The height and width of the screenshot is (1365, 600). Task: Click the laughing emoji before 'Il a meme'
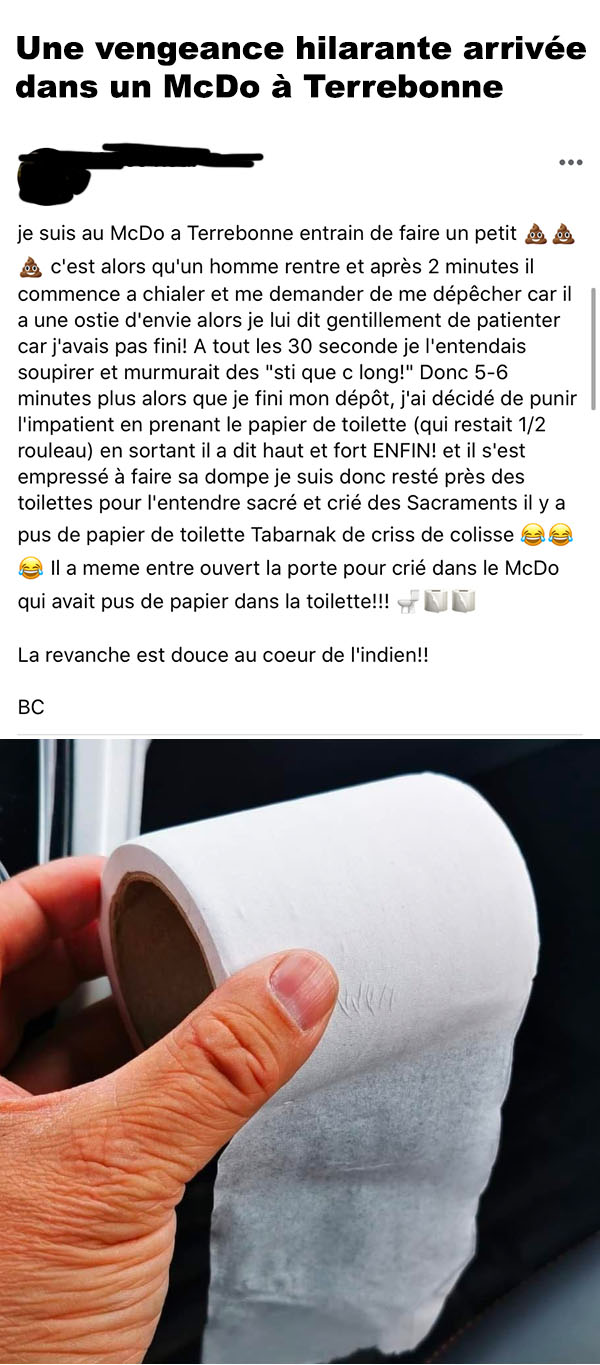tap(31, 569)
